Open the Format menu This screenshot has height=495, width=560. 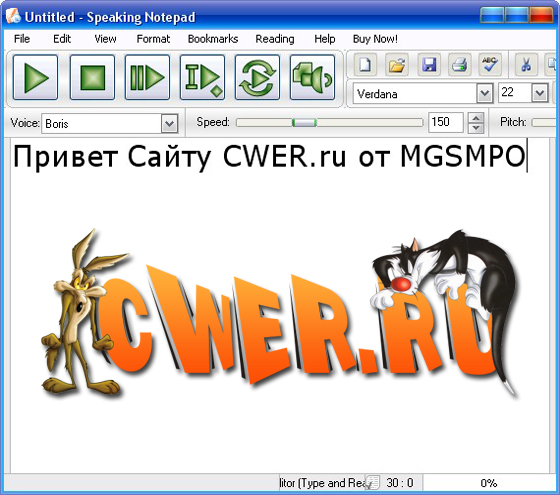tap(153, 39)
